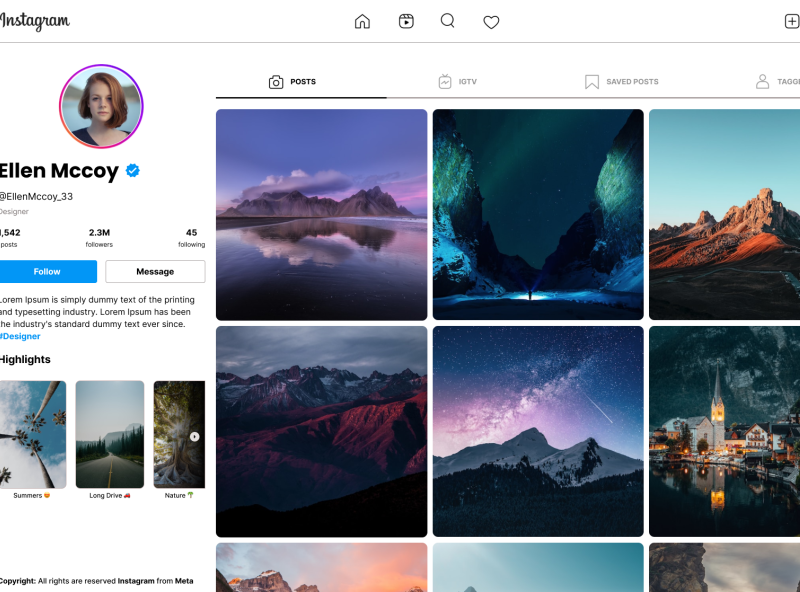Open the Reels icon in top bar
This screenshot has width=800, height=592.
coord(406,21)
